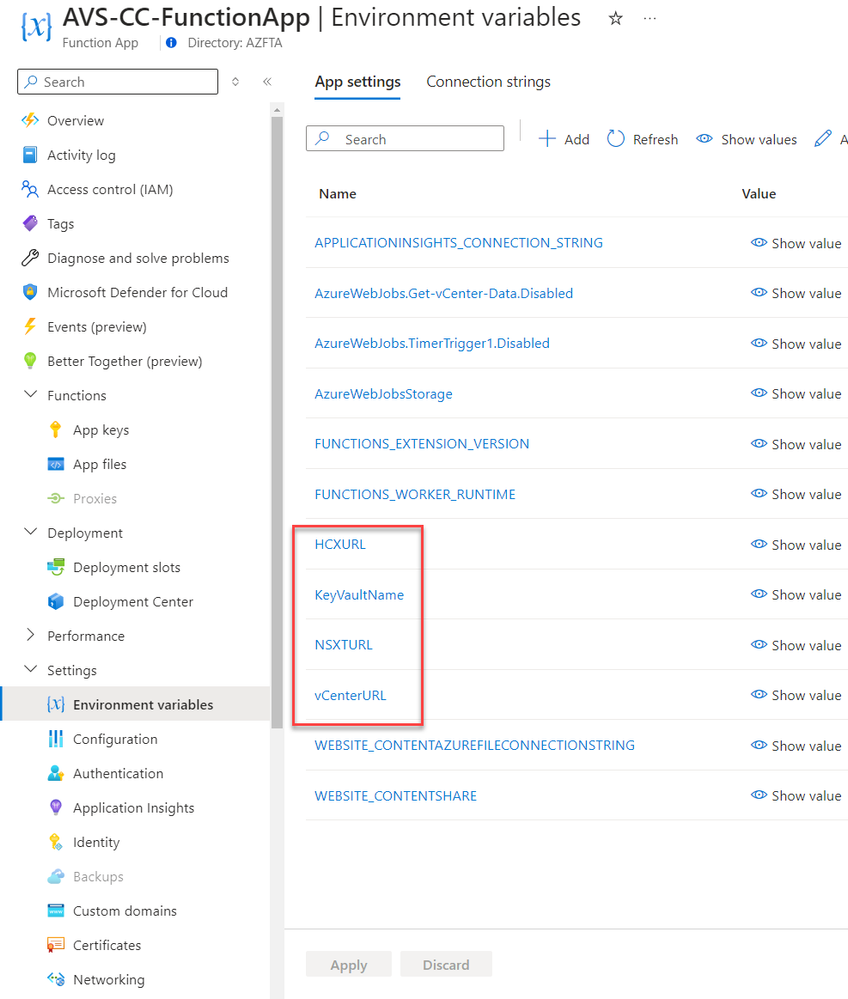The width and height of the screenshot is (848, 999).
Task: Open APPLICATIONINSIGHTS_CONNECTION_STRING setting
Action: click(459, 243)
